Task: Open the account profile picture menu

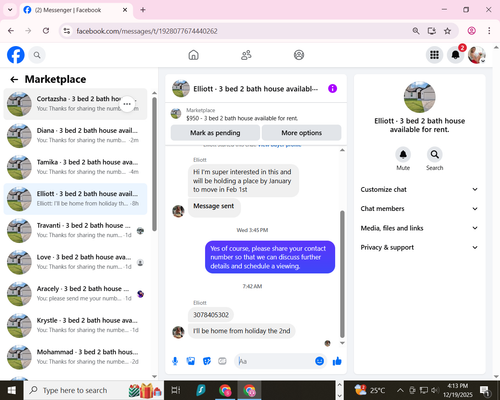Action: pyautogui.click(x=477, y=55)
